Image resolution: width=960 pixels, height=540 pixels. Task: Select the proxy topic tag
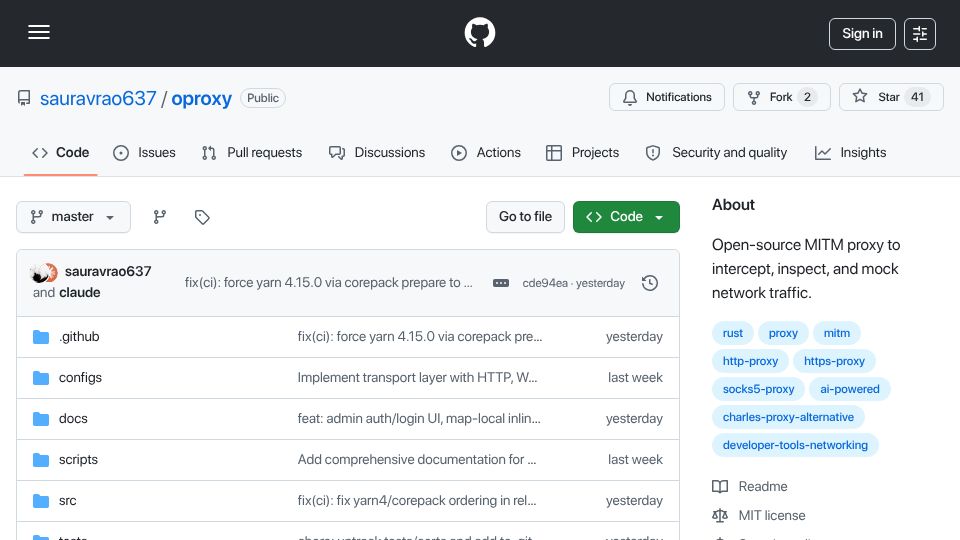tap(783, 333)
